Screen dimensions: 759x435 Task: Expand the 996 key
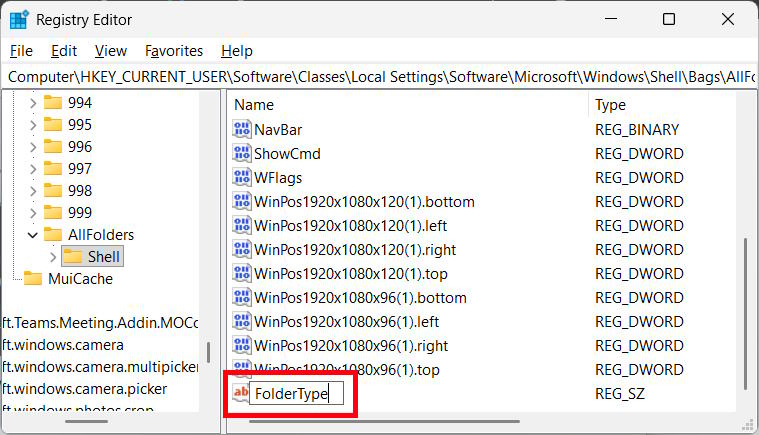point(33,147)
